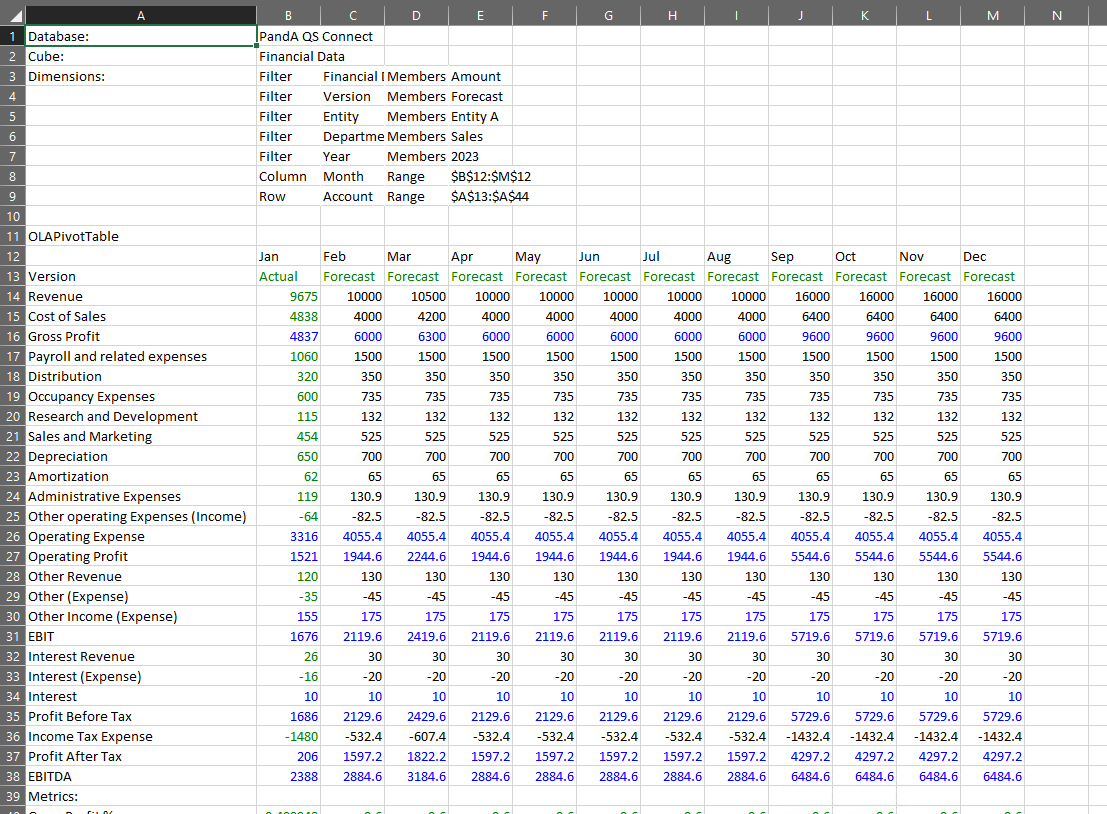Viewport: 1107px width, 814px height.
Task: Select the green 'Actual' version cell
Action: tap(279, 276)
